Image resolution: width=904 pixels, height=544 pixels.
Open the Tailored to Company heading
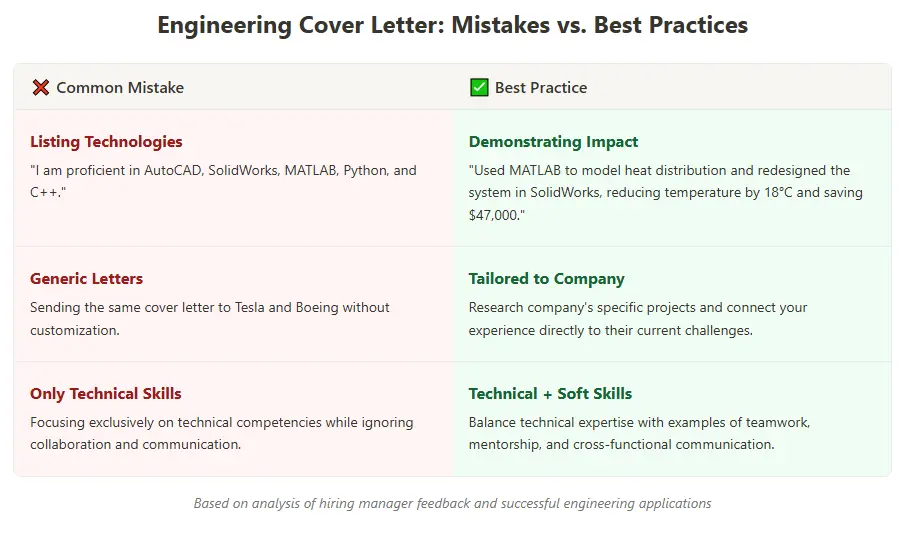click(546, 278)
